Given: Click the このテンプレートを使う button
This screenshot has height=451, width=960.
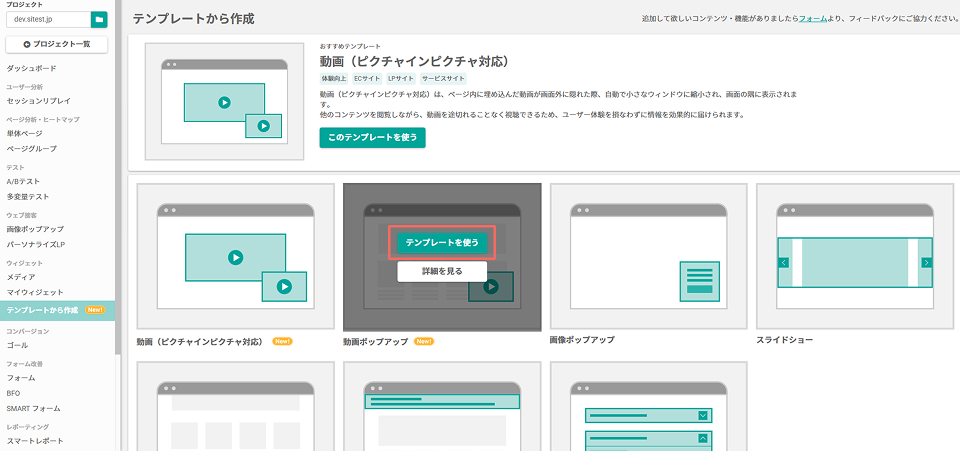Looking at the screenshot, I should coord(372,138).
